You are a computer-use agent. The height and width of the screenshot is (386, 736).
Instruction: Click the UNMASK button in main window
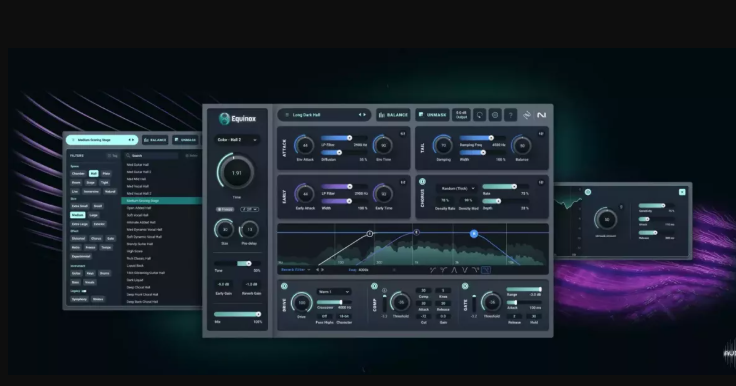pyautogui.click(x=433, y=115)
